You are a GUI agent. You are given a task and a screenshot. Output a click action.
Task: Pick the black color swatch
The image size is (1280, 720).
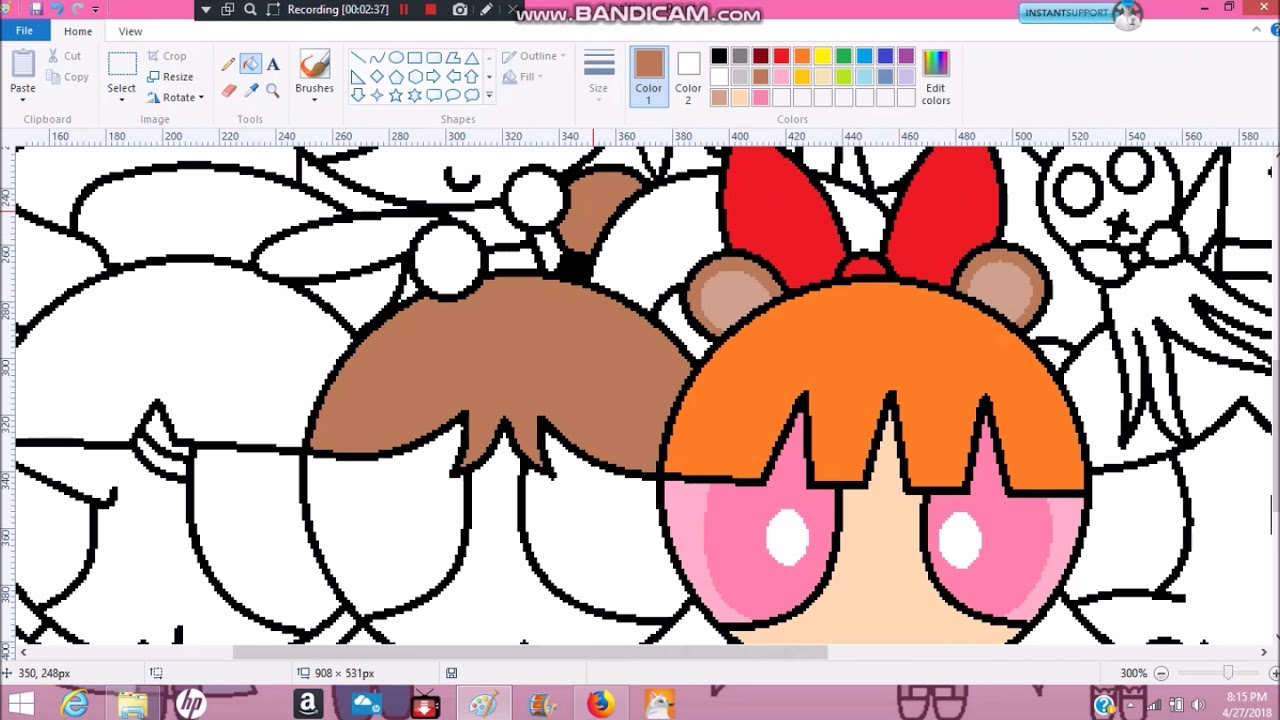[x=719, y=56]
